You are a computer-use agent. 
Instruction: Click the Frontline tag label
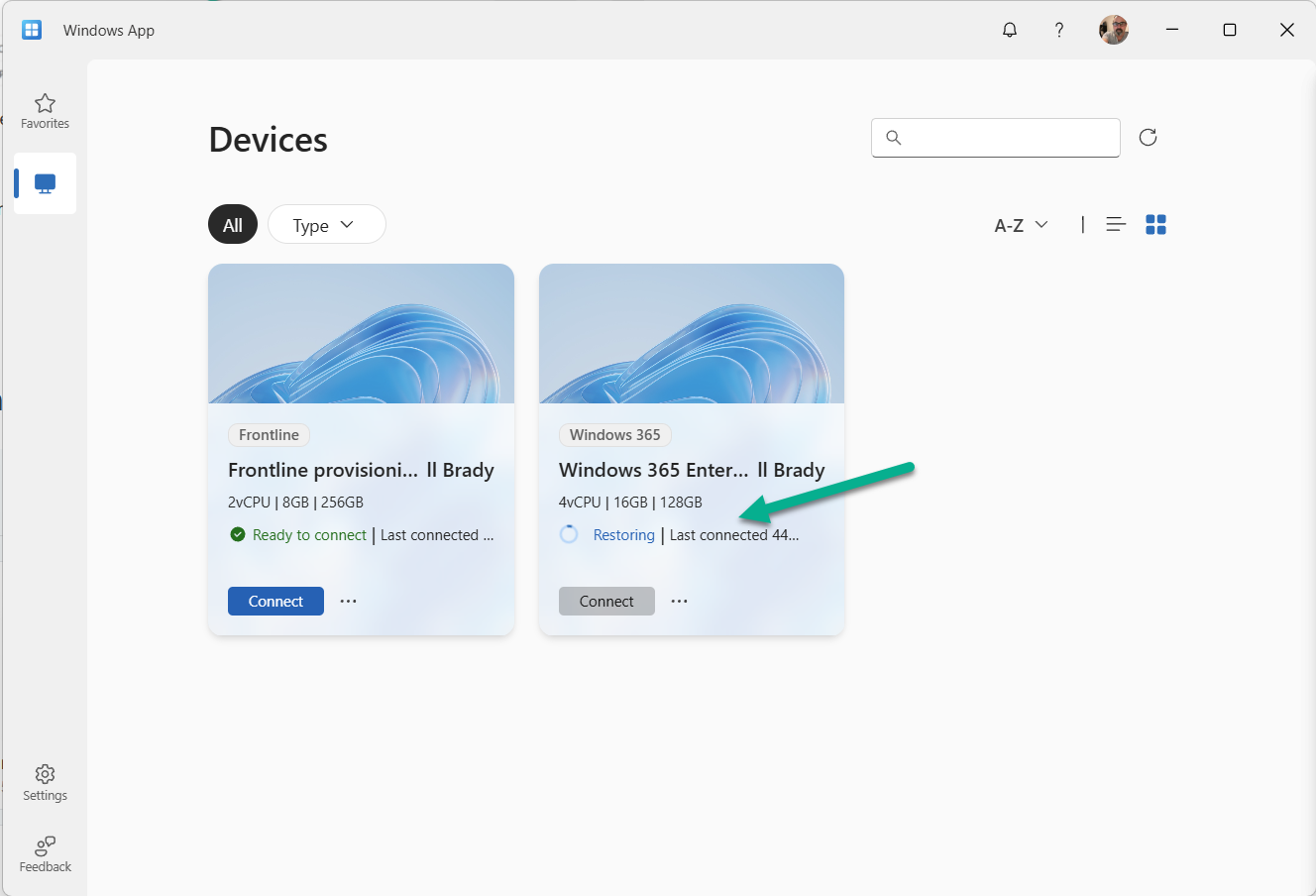(x=269, y=434)
